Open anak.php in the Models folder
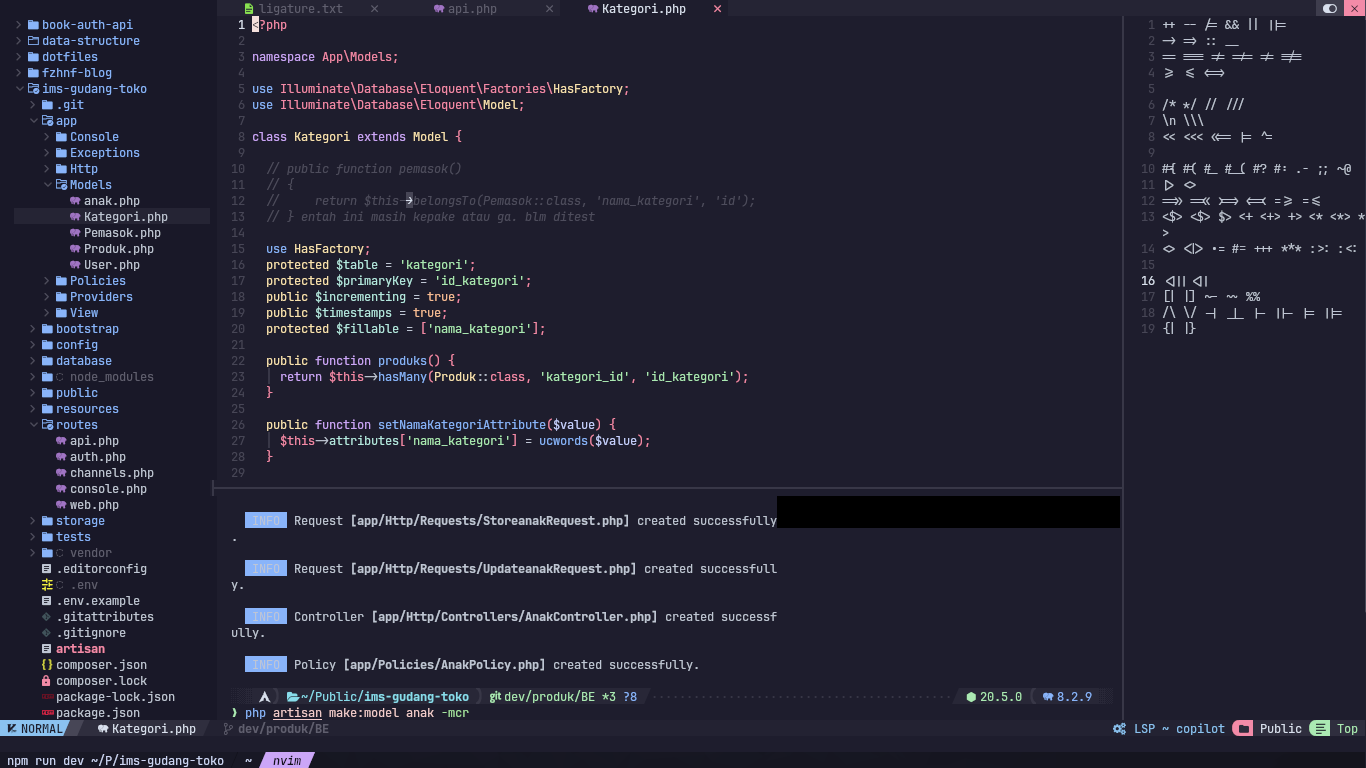1366x768 pixels. click(112, 201)
